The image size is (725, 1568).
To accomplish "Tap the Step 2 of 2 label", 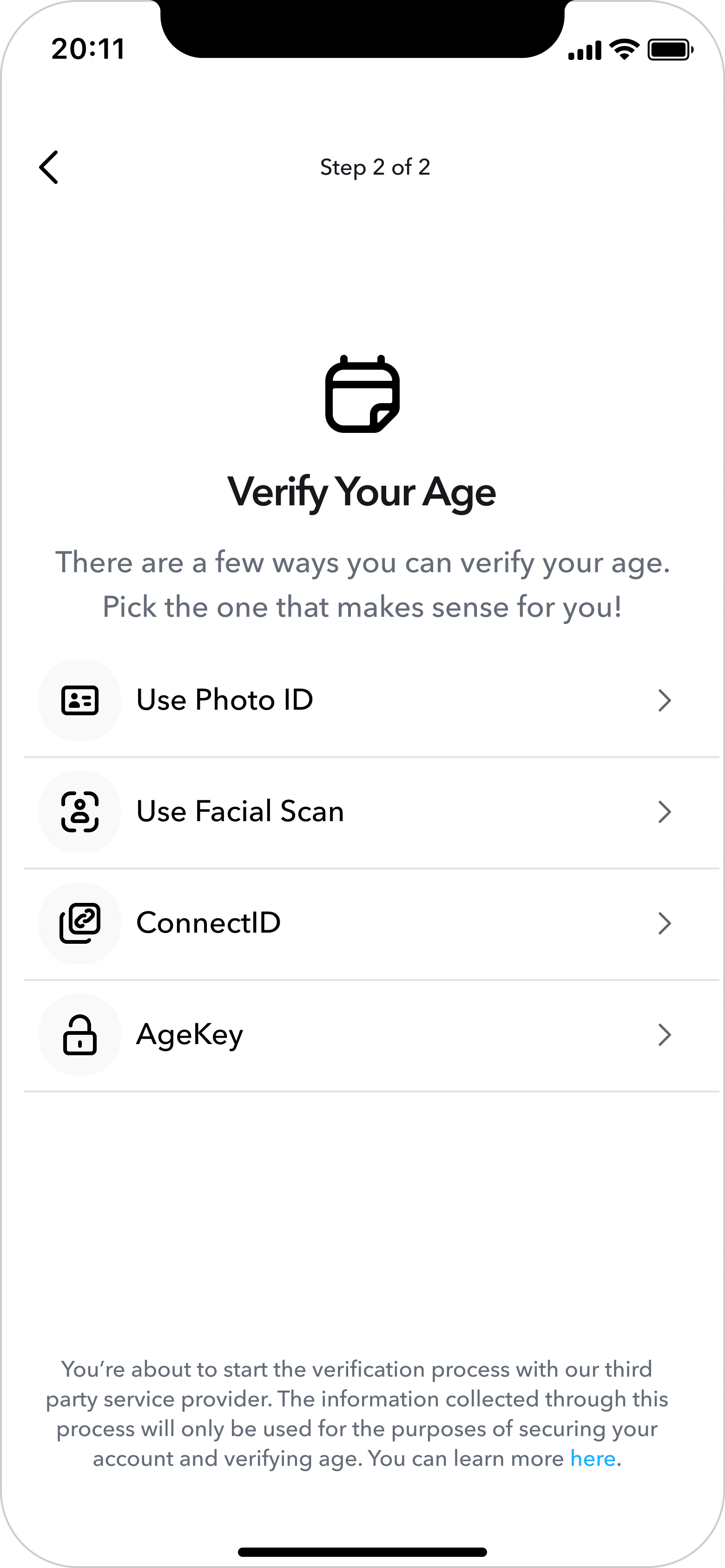I will (x=375, y=167).
